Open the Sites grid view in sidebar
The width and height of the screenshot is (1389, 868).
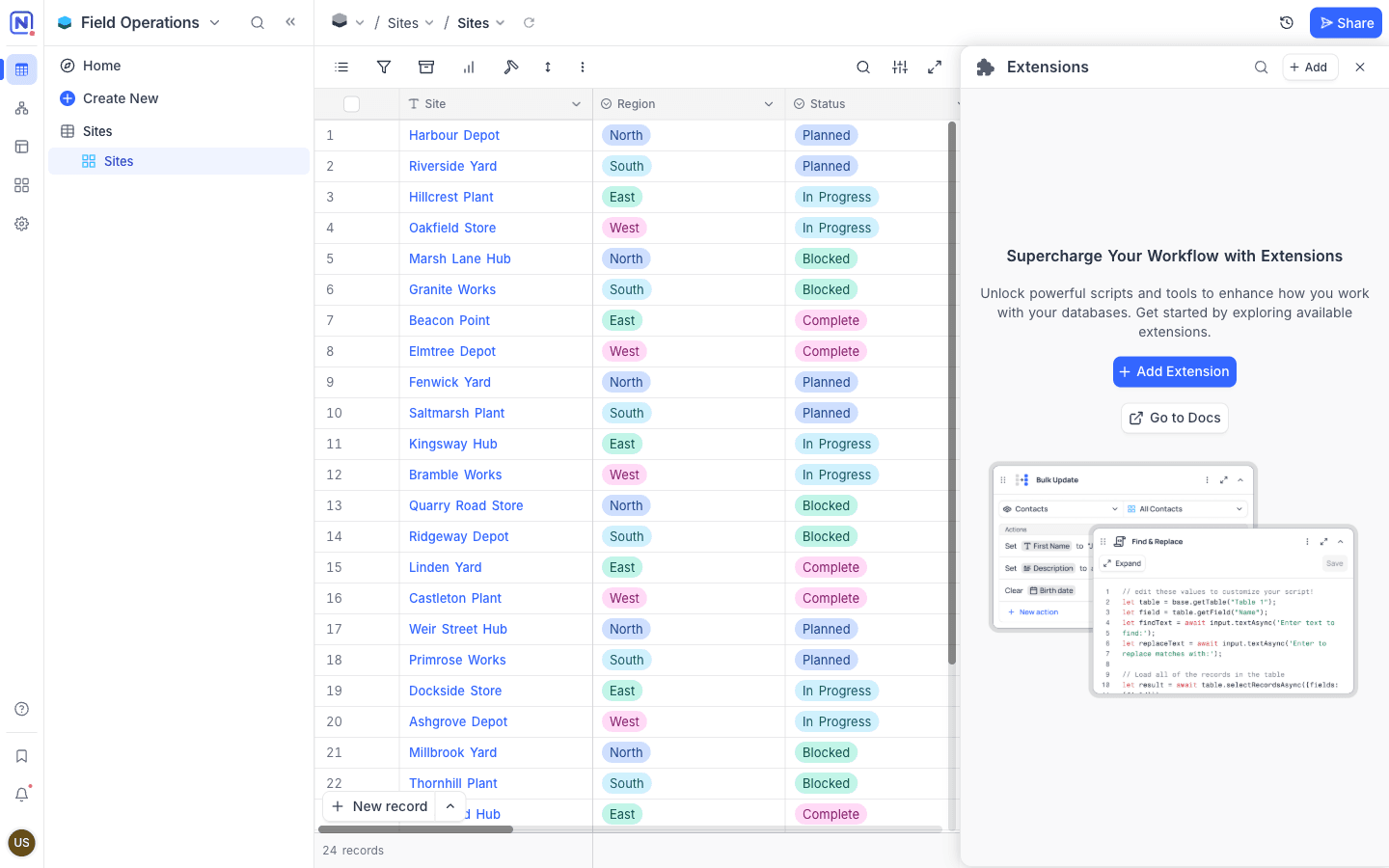179,161
